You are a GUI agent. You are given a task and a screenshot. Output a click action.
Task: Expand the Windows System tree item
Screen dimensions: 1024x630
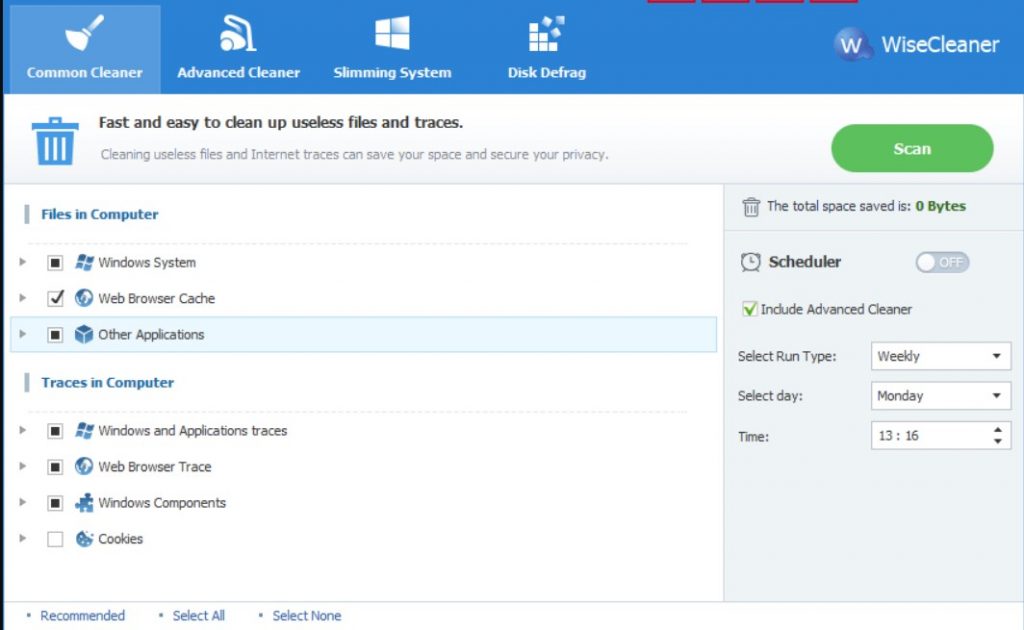click(22, 262)
